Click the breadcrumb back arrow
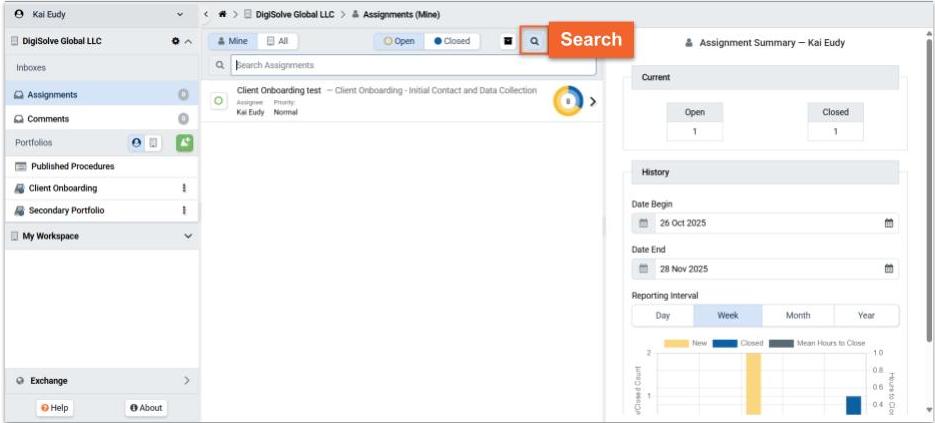This screenshot has width=935, height=423. [206, 15]
